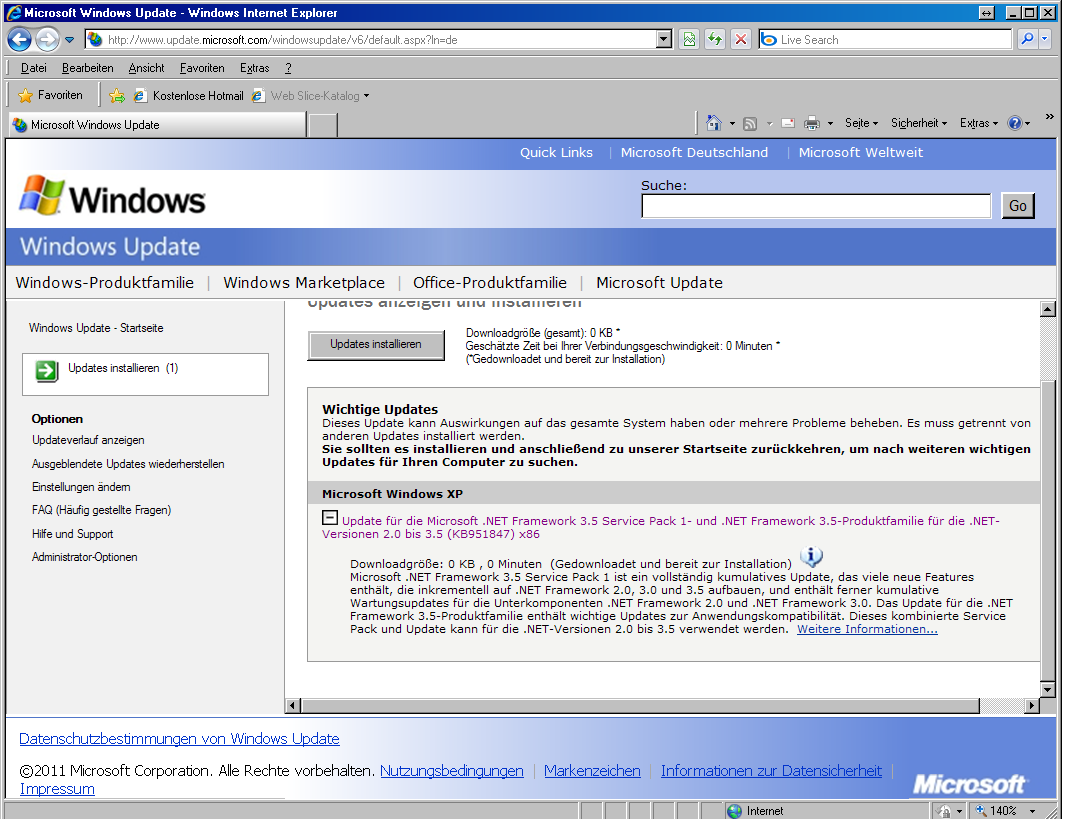
Task: Open Hilfe und Support link
Action: 72,534
